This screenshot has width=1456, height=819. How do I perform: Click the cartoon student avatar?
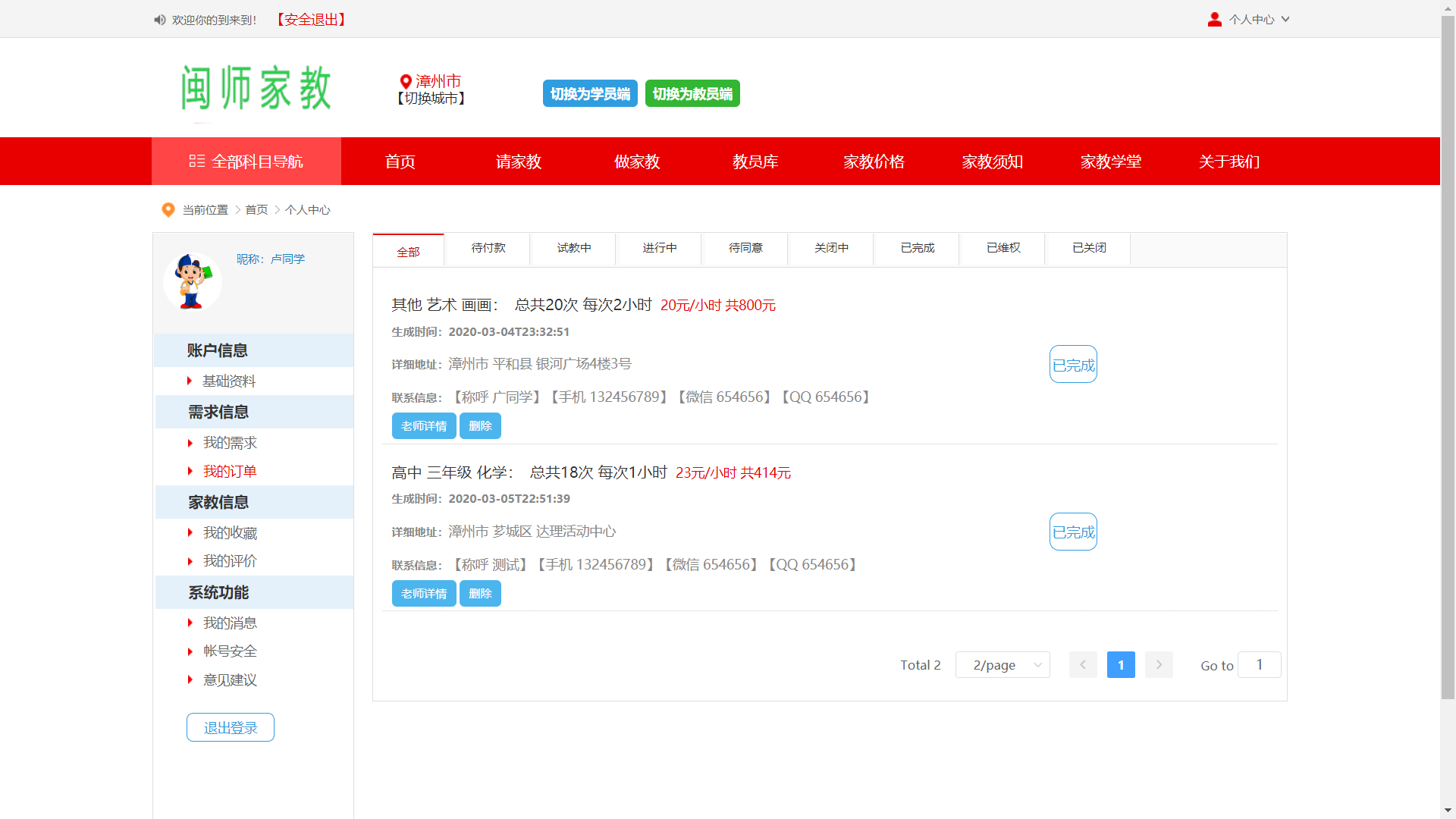point(193,281)
